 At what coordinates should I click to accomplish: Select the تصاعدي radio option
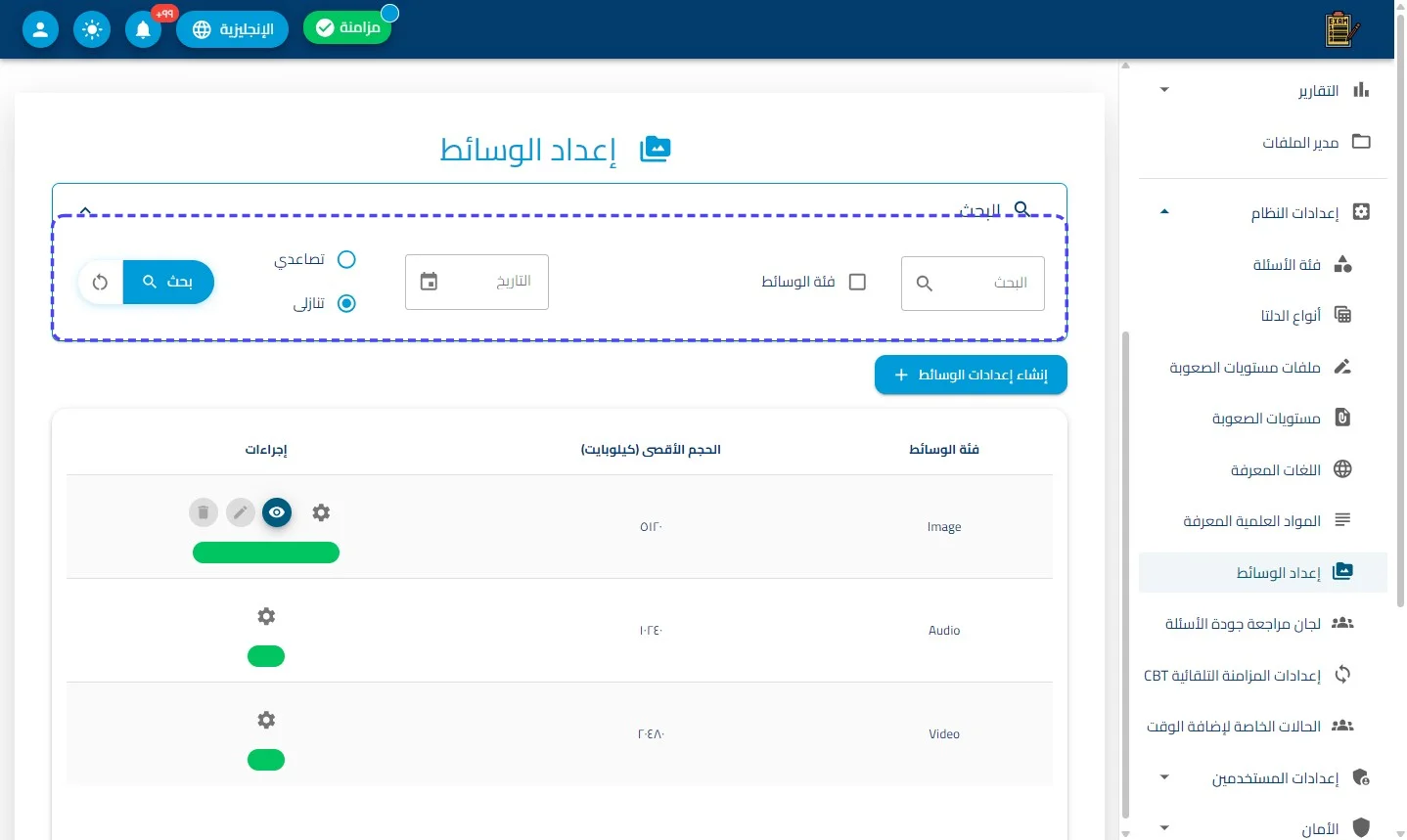coord(346,259)
